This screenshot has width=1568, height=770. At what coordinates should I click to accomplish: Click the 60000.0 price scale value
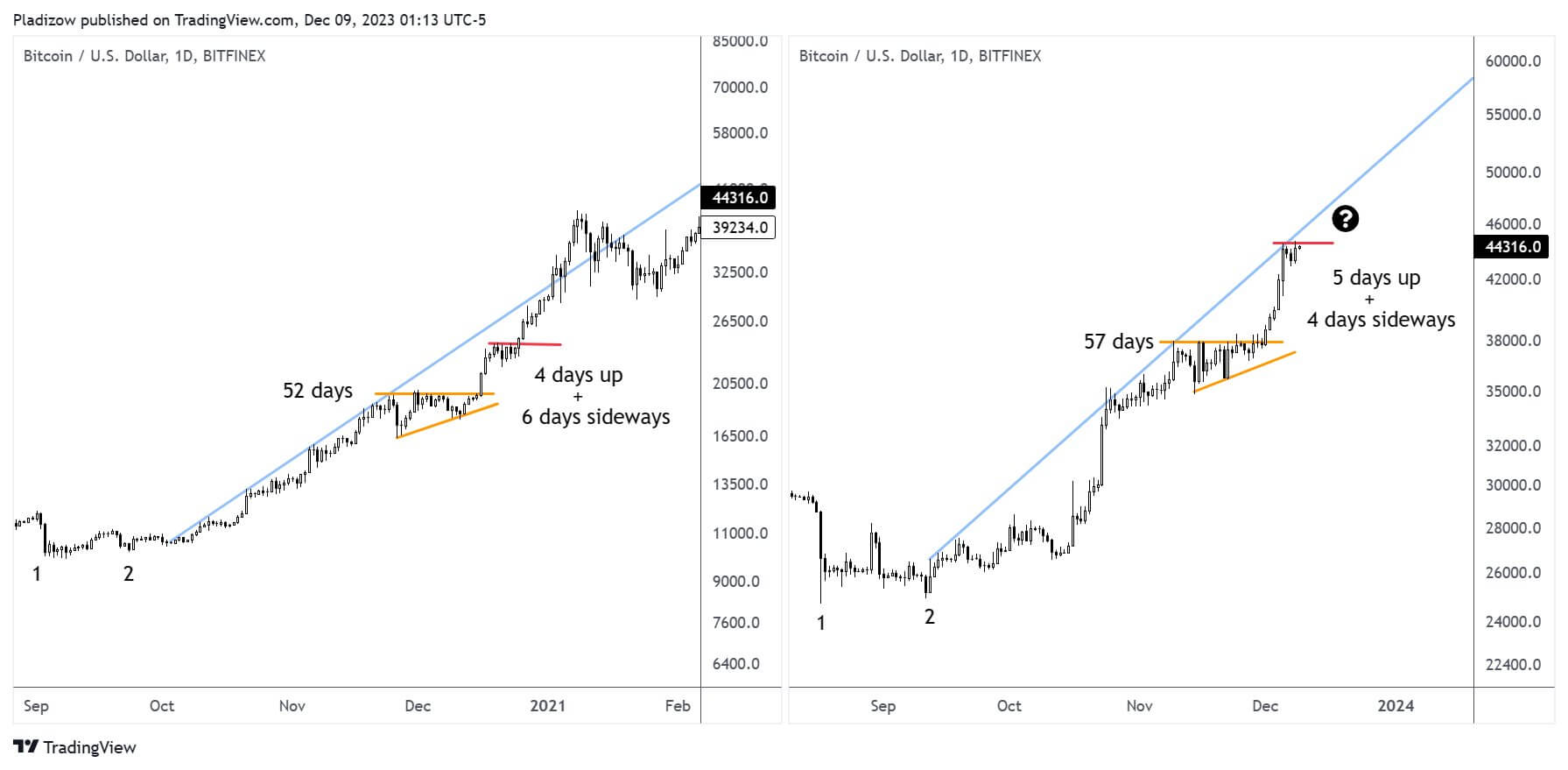pyautogui.click(x=1513, y=61)
